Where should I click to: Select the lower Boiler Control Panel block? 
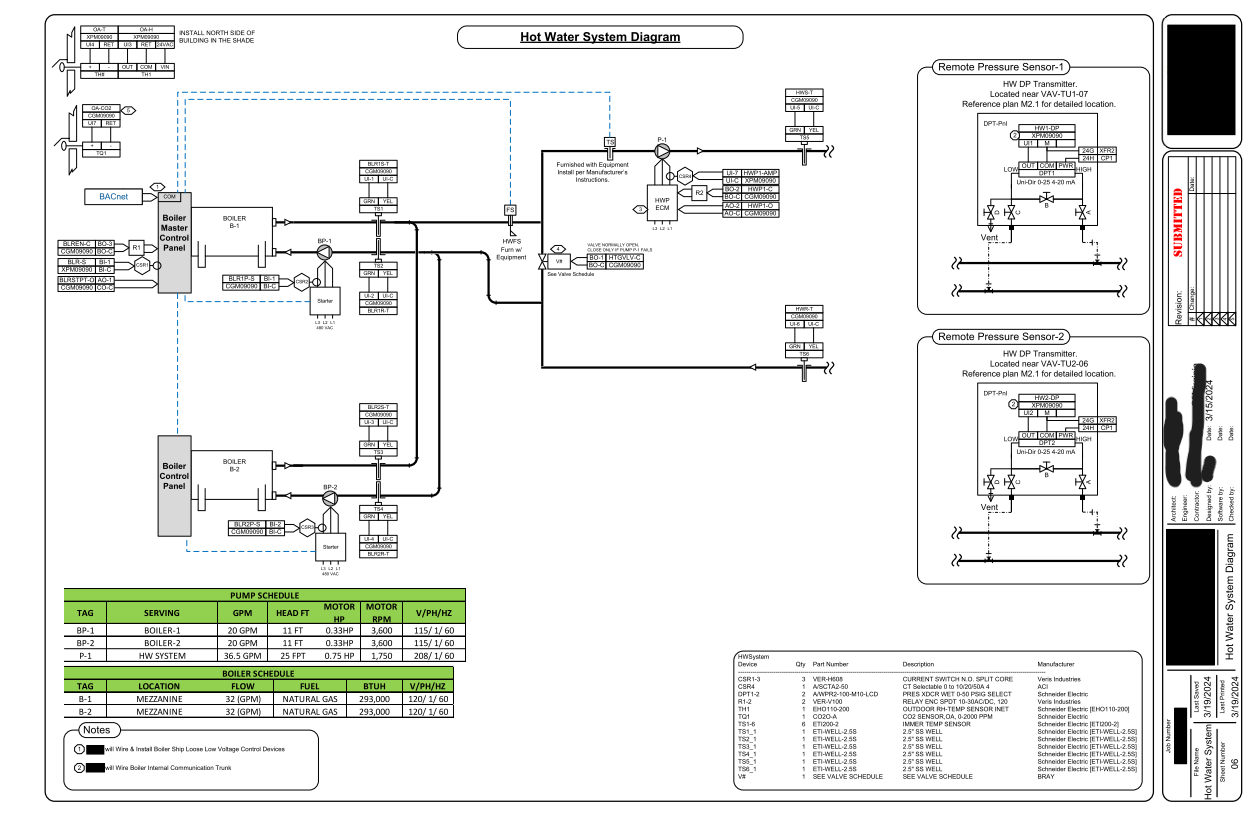(174, 485)
